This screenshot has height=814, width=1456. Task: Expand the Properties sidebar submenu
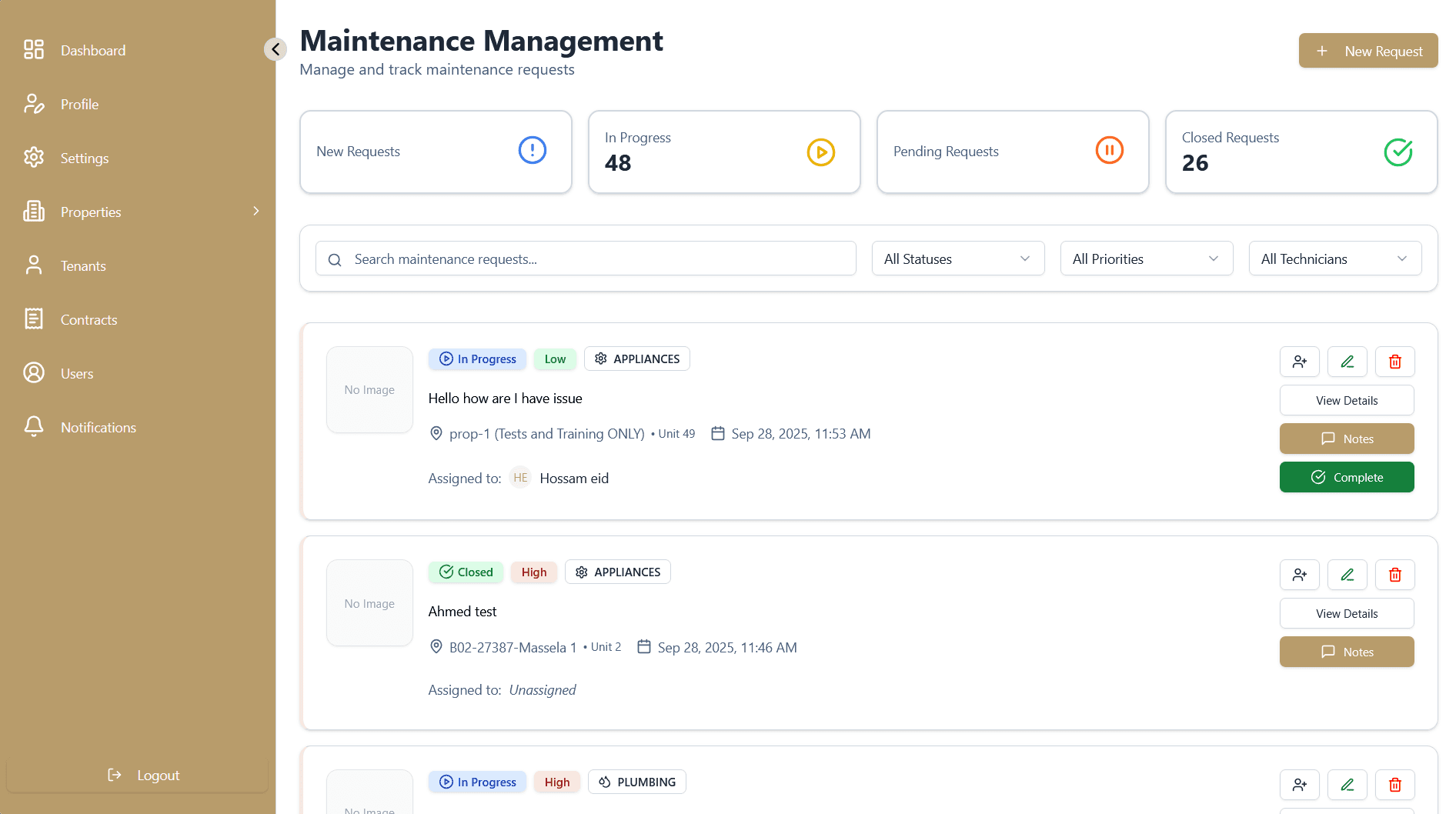click(255, 212)
